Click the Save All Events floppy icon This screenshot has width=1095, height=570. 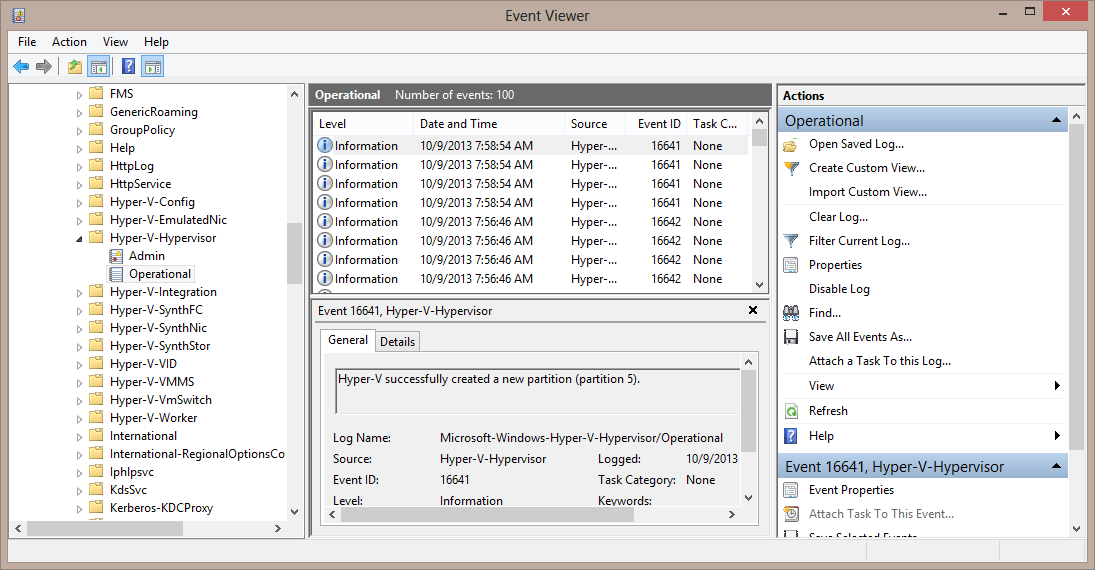click(x=791, y=337)
